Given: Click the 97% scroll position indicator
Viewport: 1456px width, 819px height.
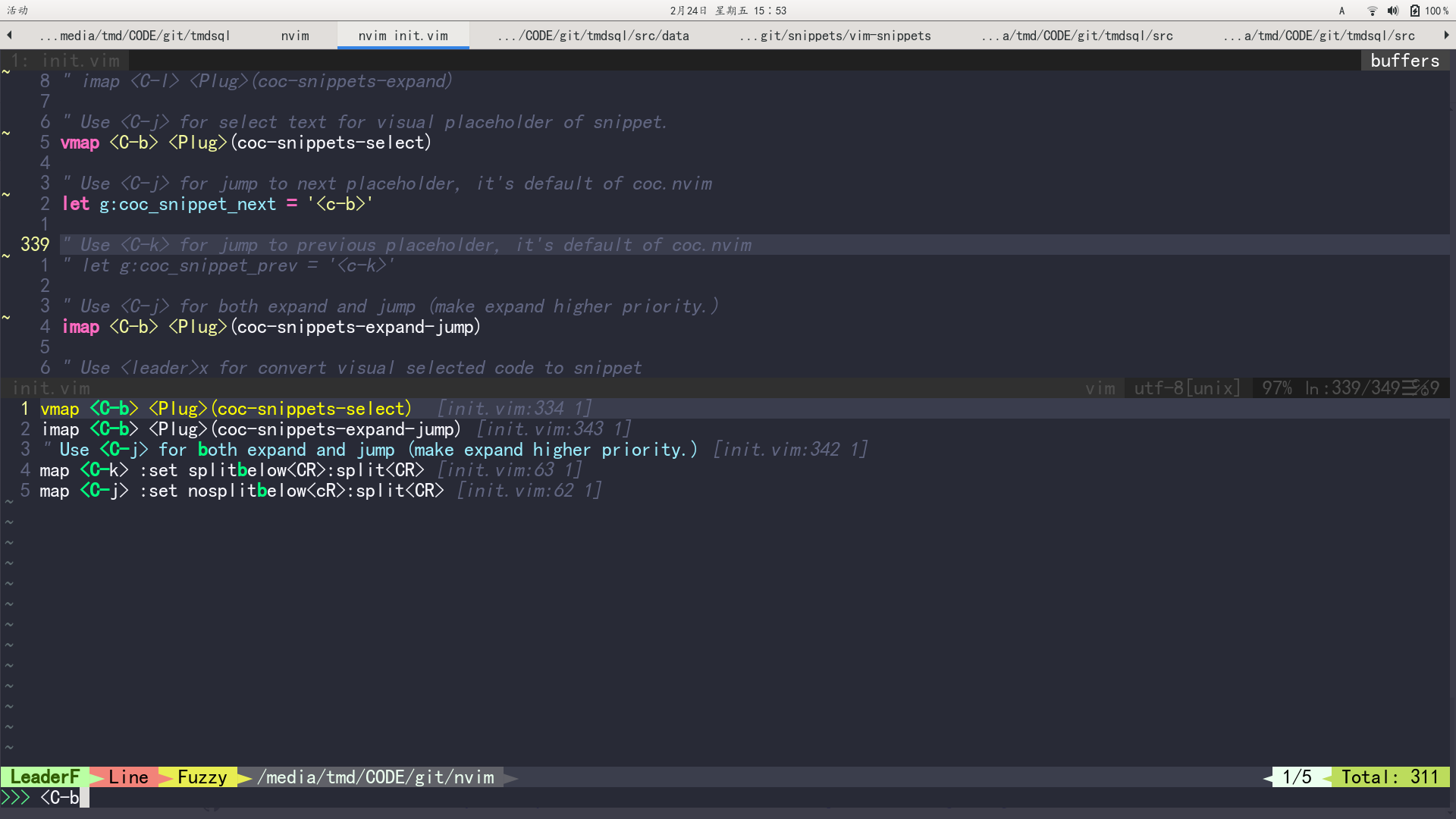Looking at the screenshot, I should [x=1277, y=388].
